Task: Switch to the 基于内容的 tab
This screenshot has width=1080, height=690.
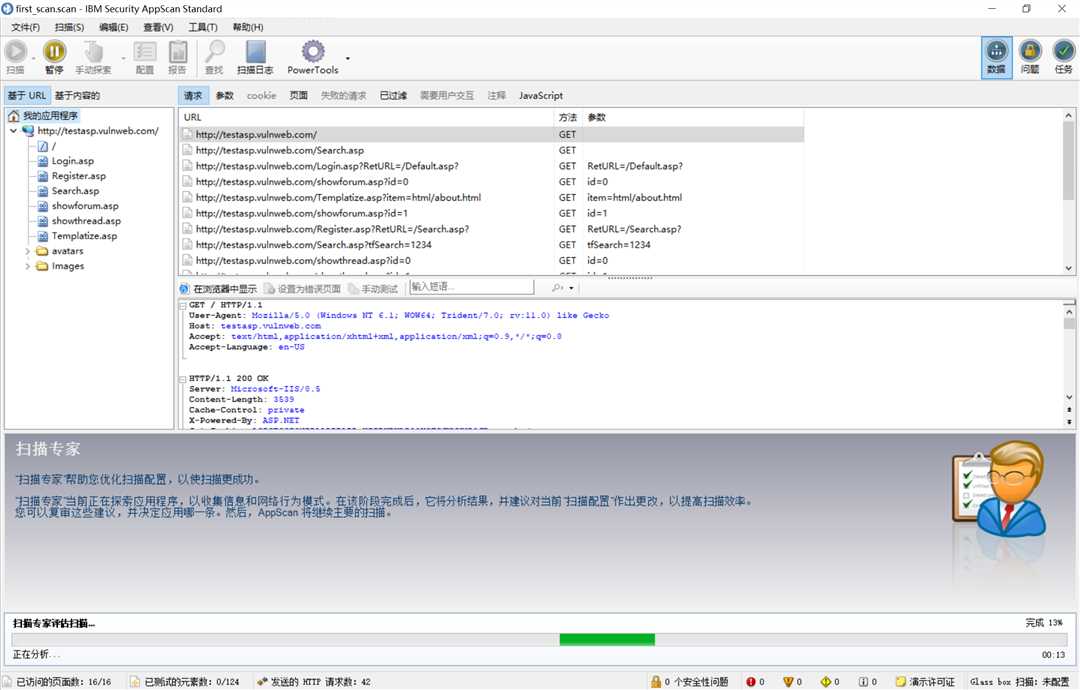Action: (x=77, y=96)
